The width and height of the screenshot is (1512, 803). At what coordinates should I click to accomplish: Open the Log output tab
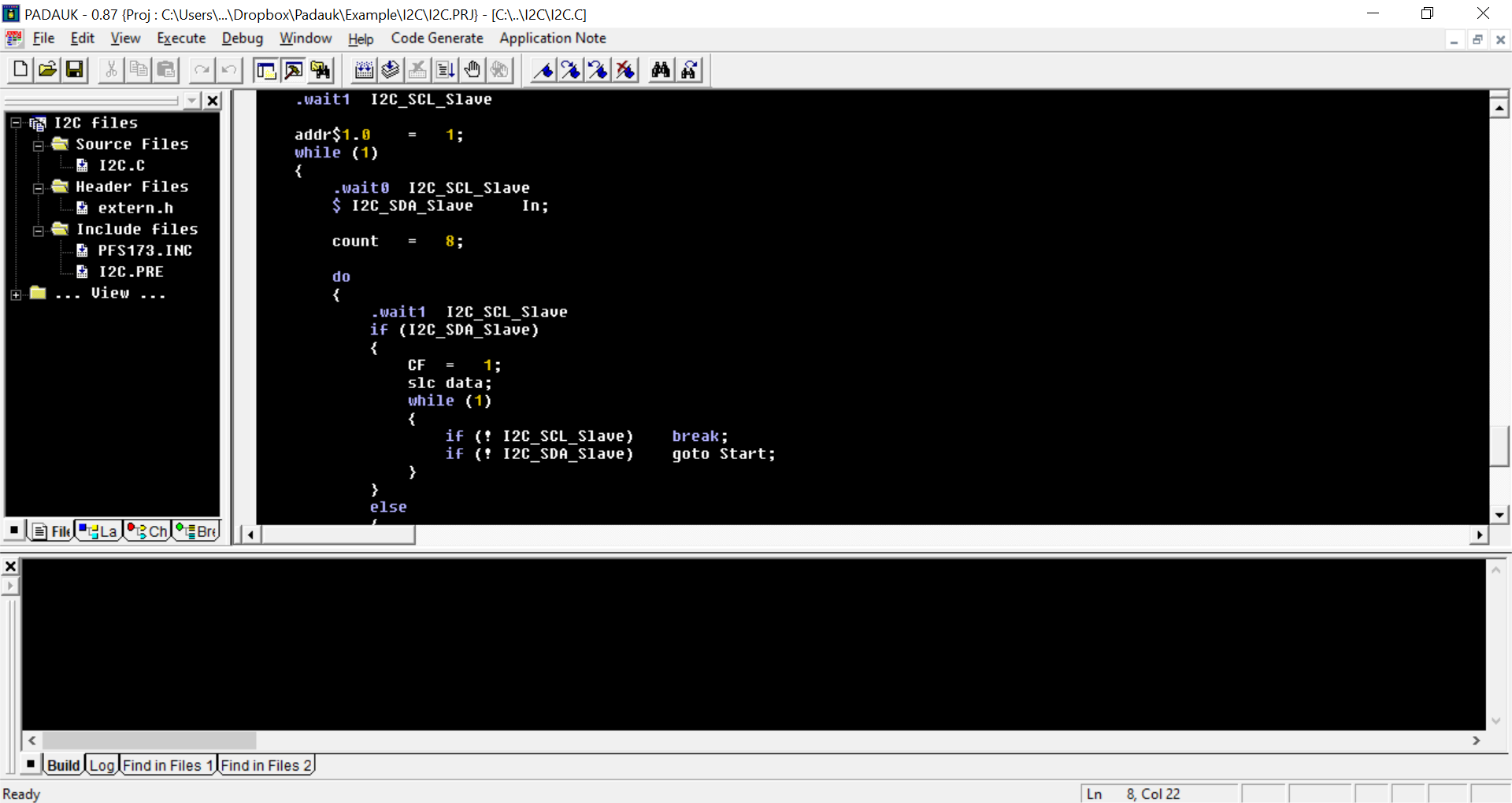click(102, 765)
